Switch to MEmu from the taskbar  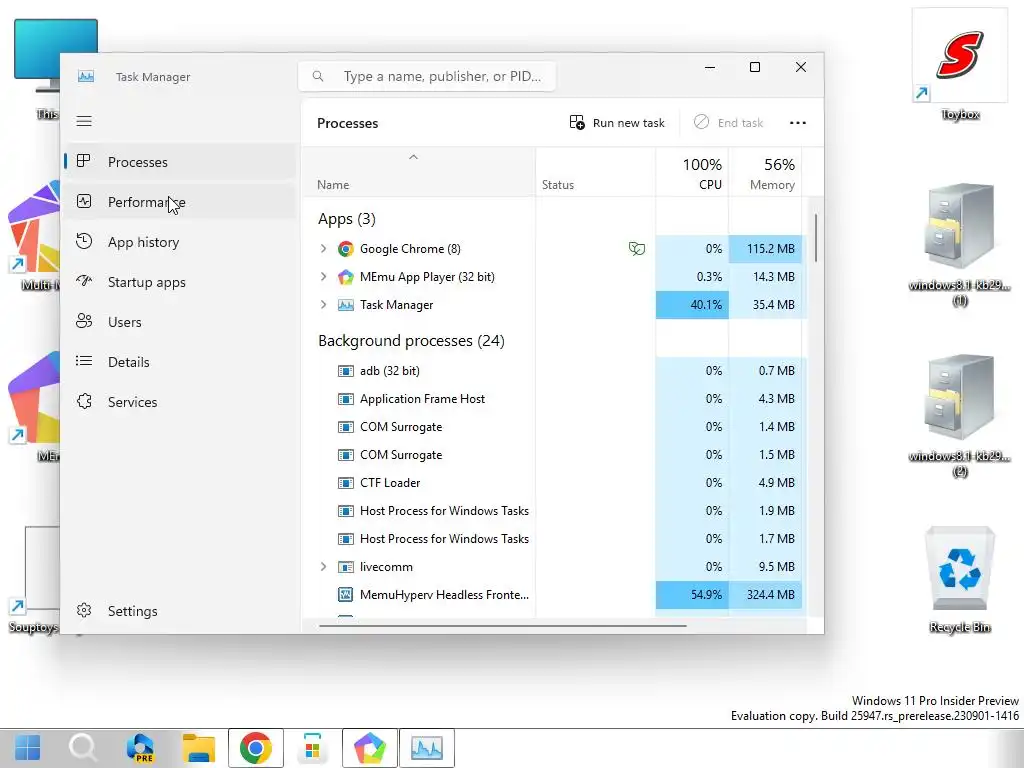coord(370,748)
